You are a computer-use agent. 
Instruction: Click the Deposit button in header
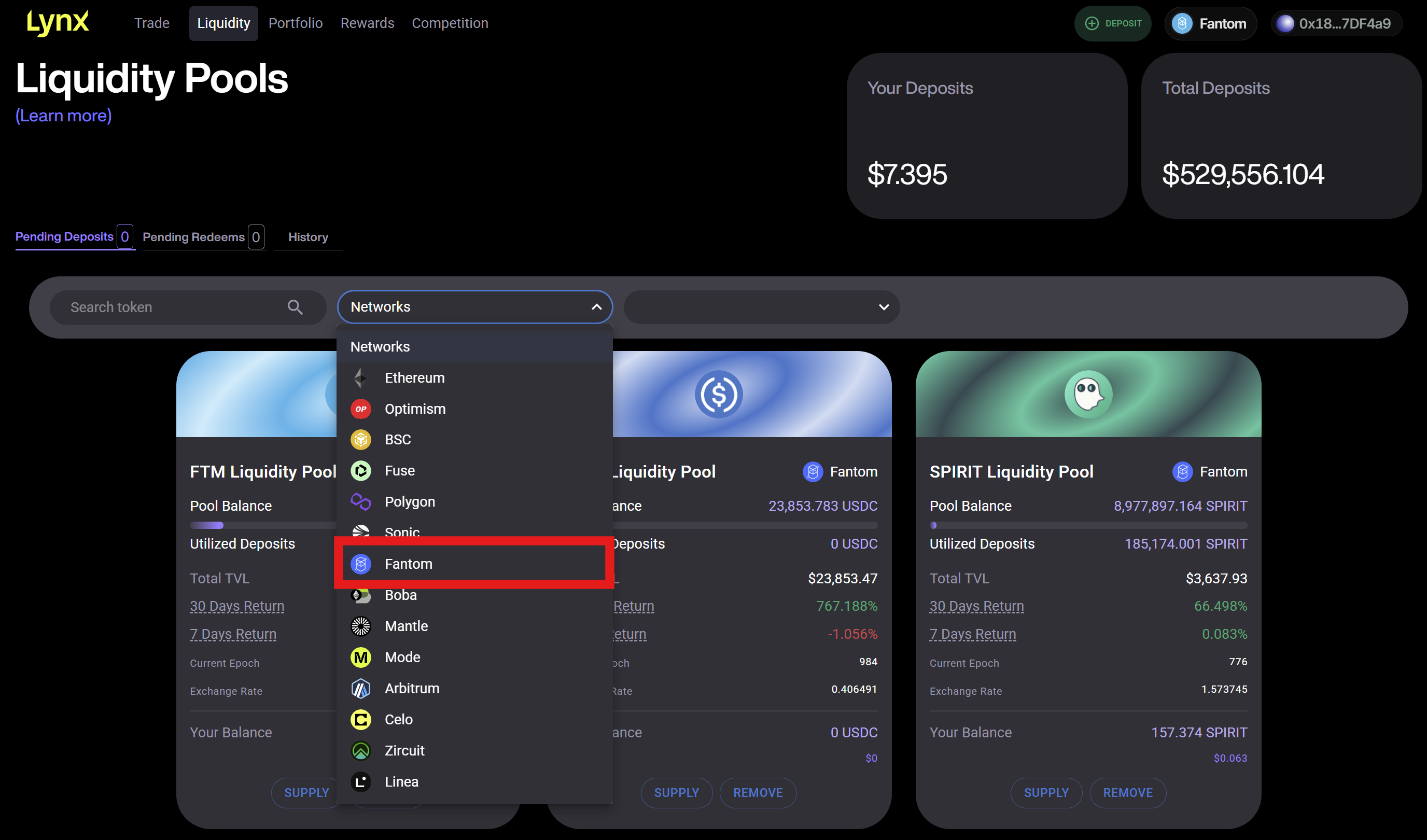(x=1112, y=24)
